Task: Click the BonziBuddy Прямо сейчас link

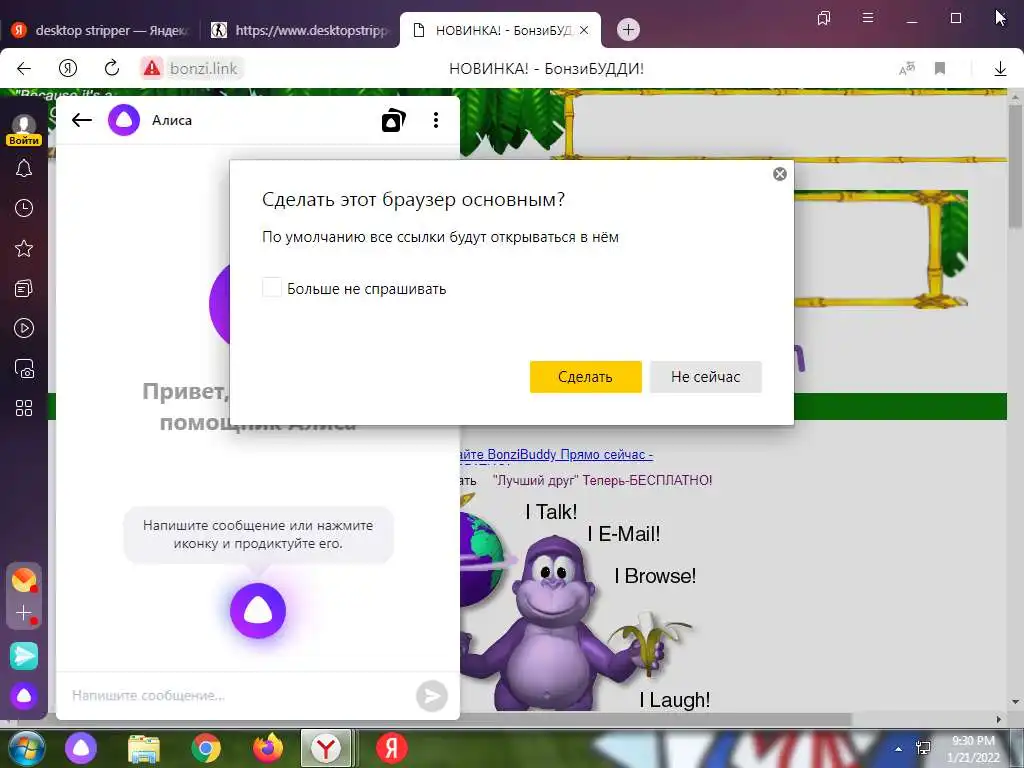Action: [556, 455]
